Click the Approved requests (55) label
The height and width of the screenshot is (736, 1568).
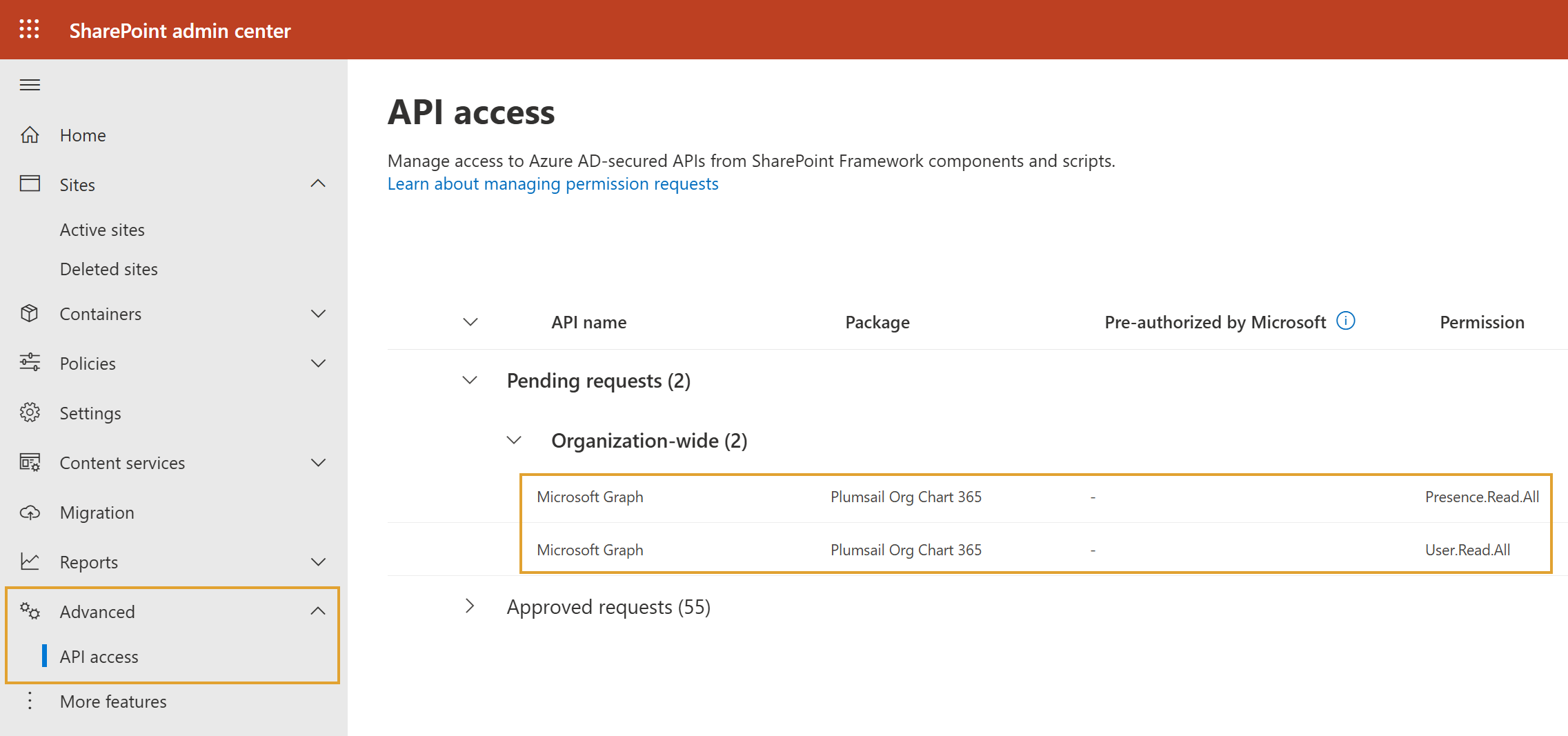pyautogui.click(x=608, y=607)
